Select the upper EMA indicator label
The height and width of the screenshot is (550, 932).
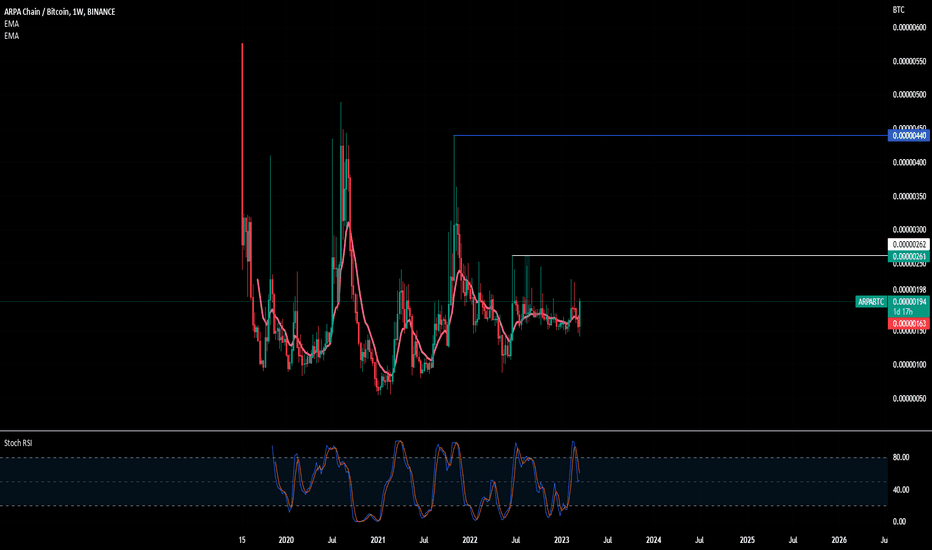point(11,24)
